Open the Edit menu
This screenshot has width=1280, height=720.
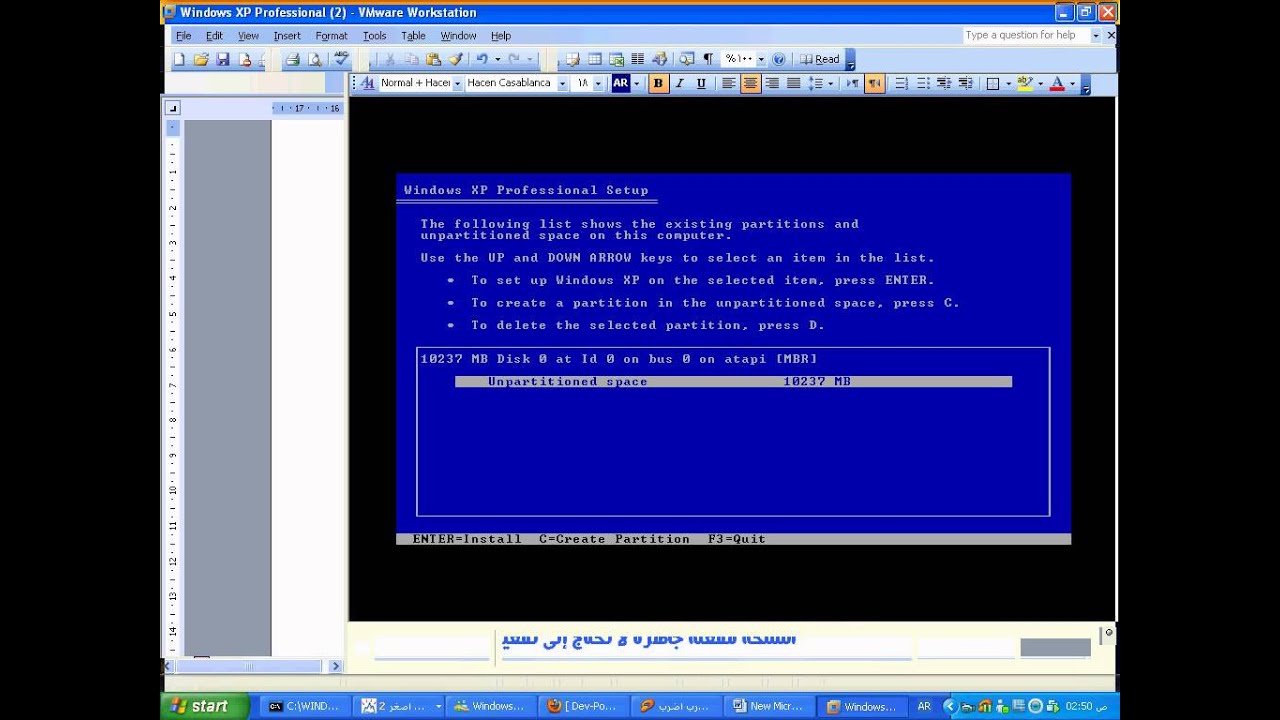[x=215, y=36]
